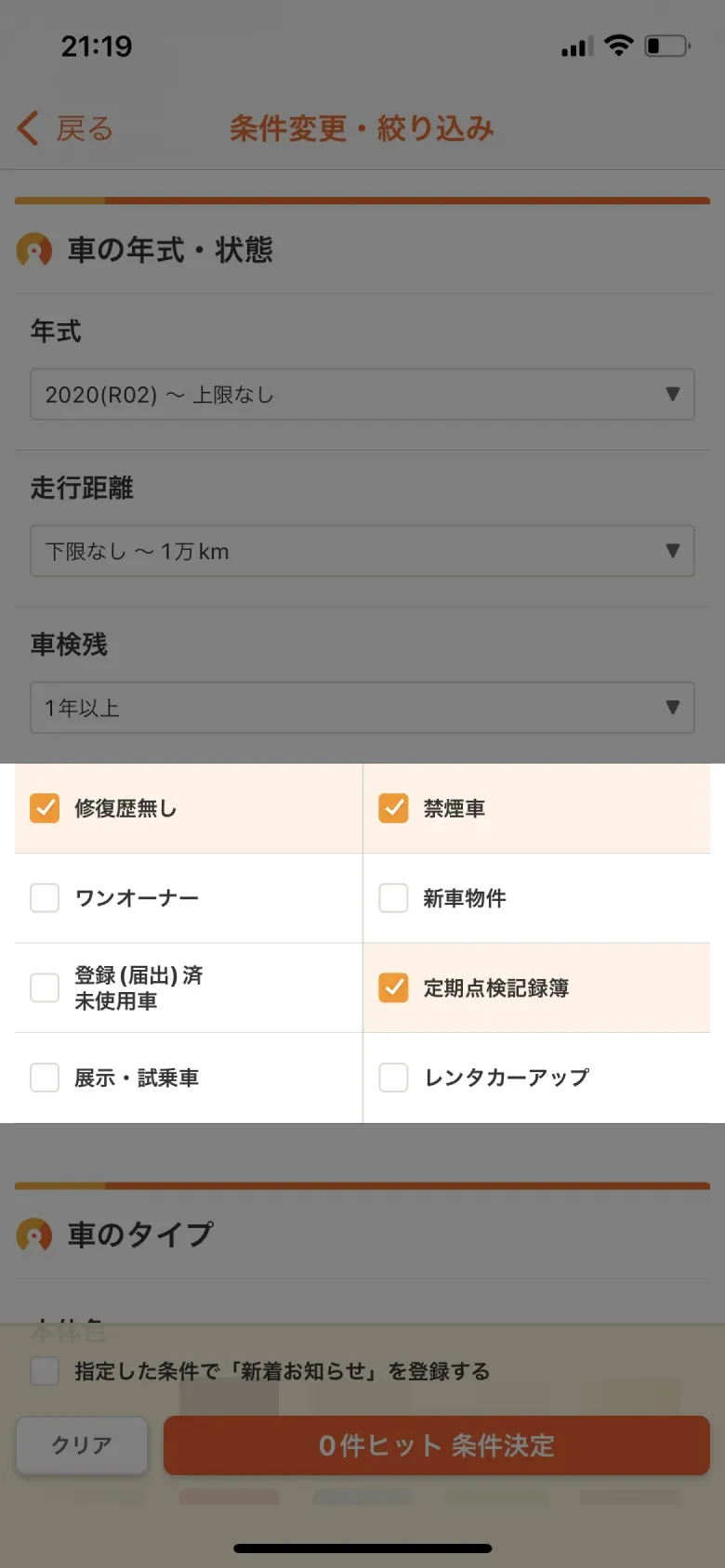
Task: Open the 車検残 dropdown
Action: (362, 707)
